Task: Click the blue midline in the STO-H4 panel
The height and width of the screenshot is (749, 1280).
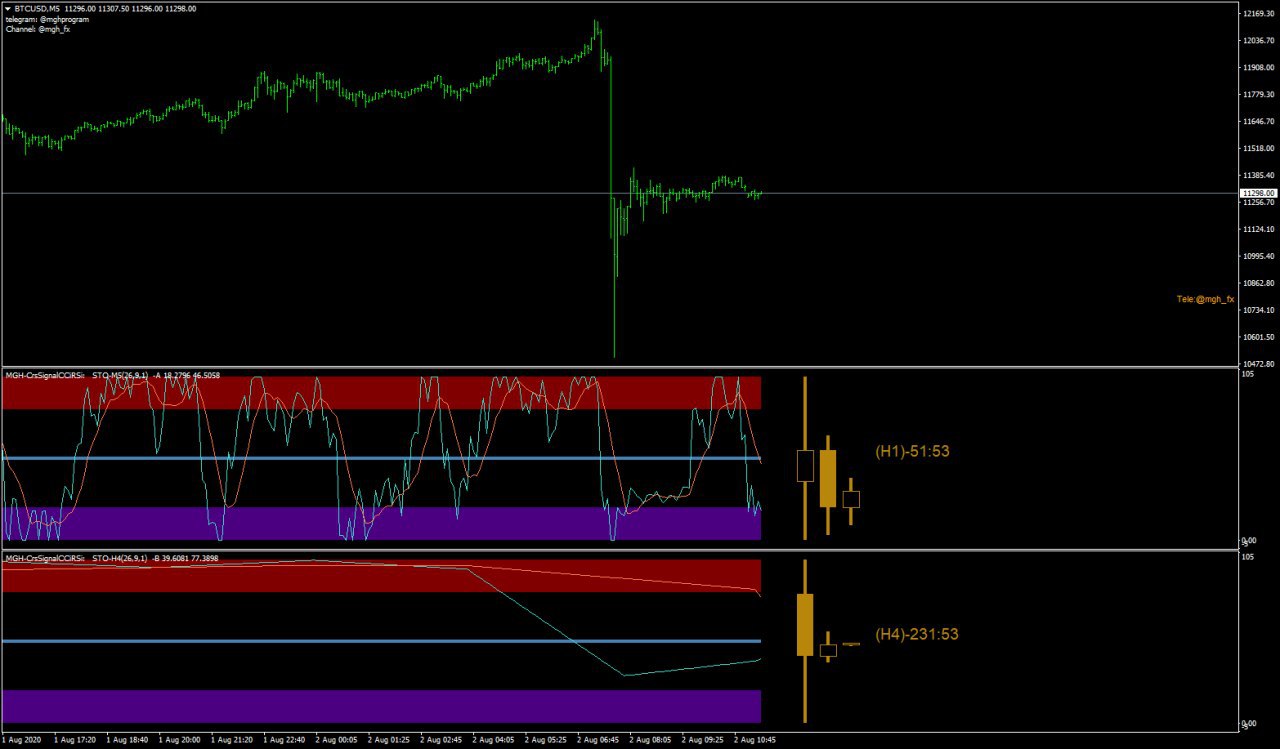Action: coord(381,641)
